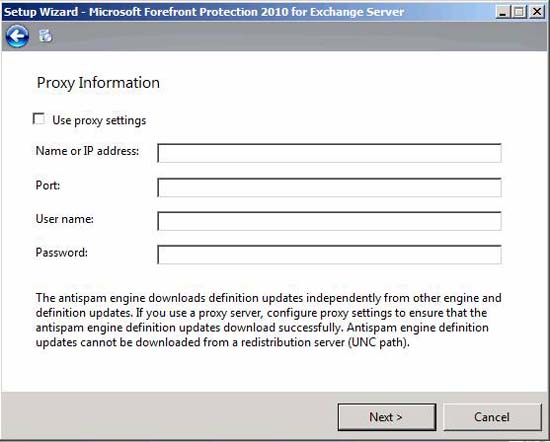Click inside the Port text box
The height and width of the screenshot is (442, 550).
click(329, 187)
